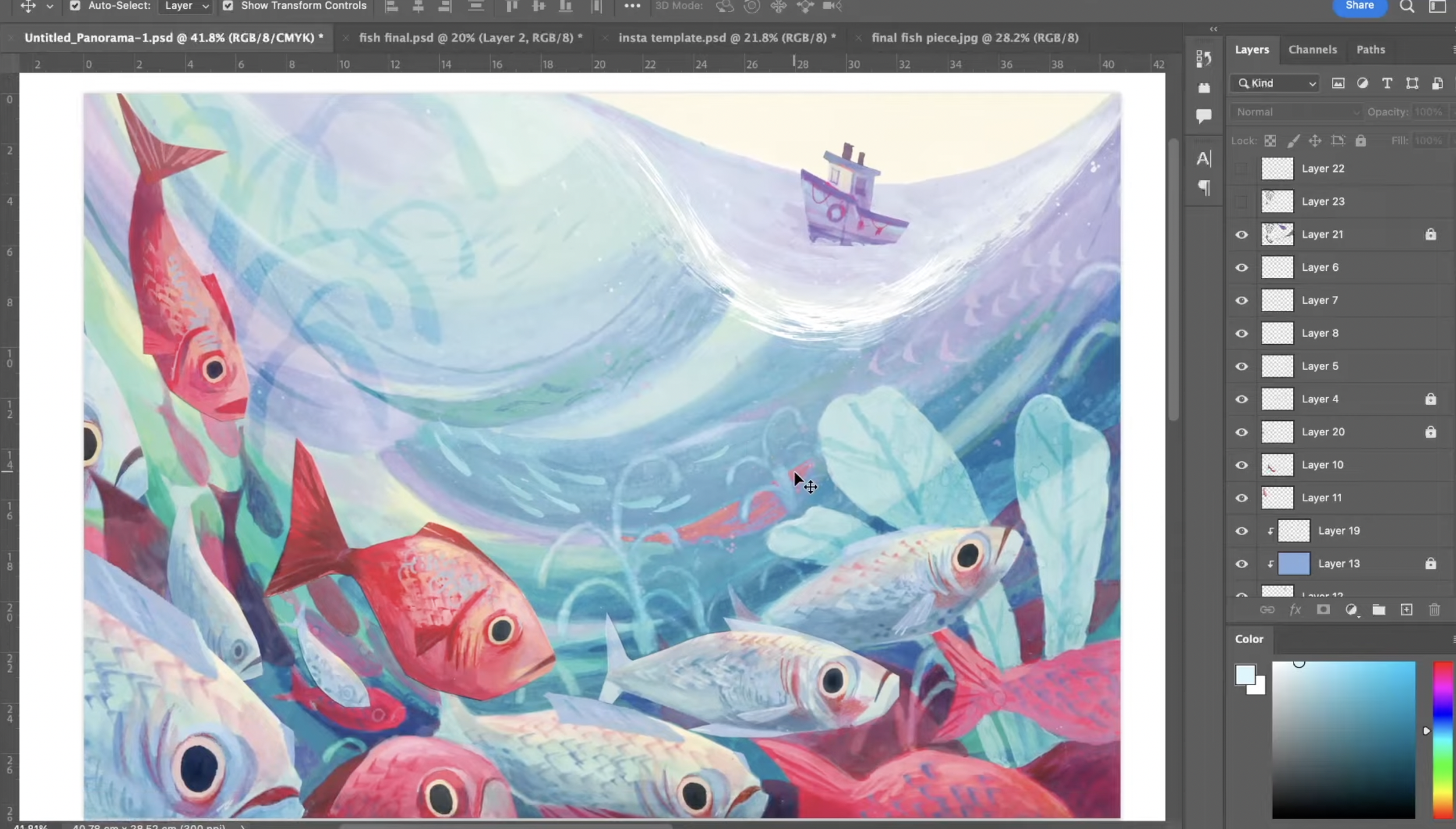The width and height of the screenshot is (1456, 829).
Task: Click the trash icon to delete layer
Action: (x=1434, y=610)
